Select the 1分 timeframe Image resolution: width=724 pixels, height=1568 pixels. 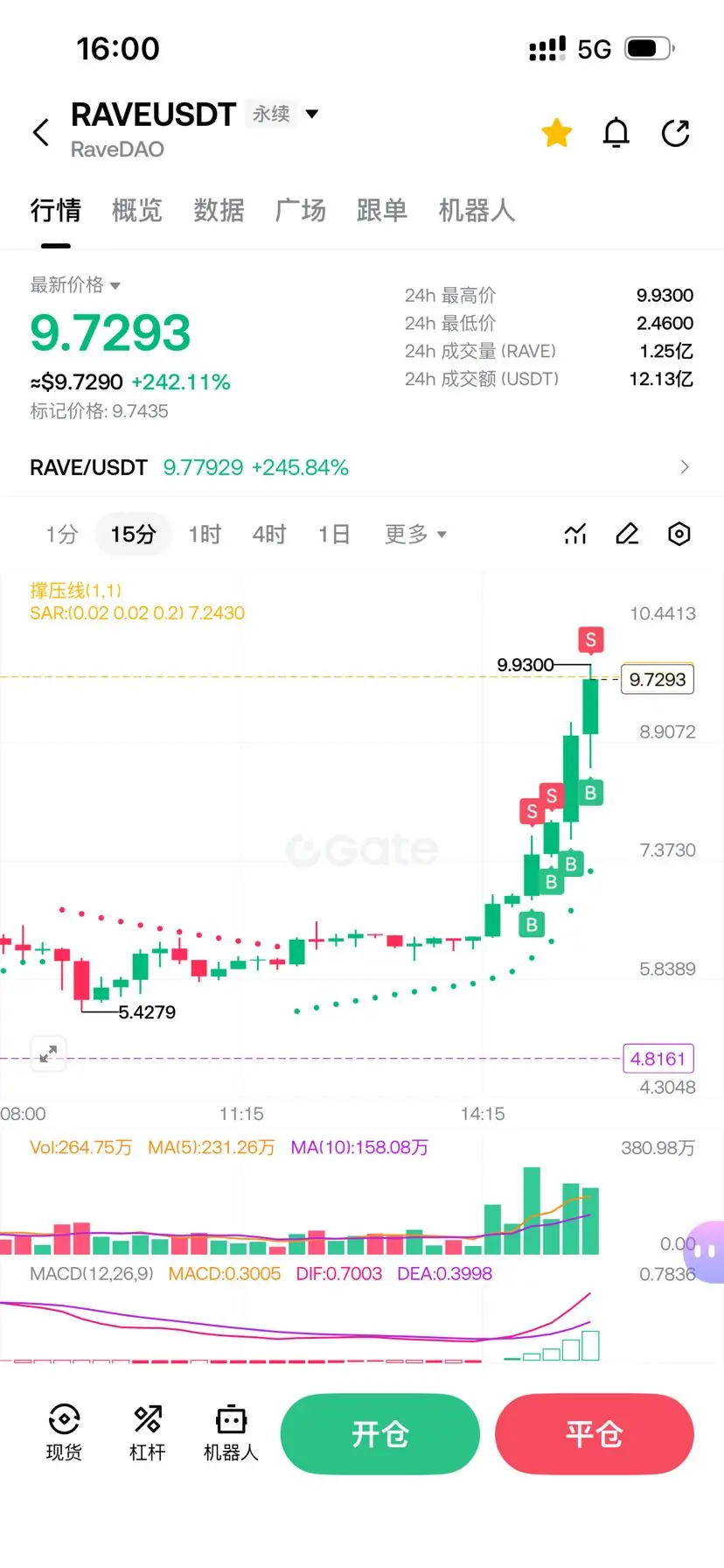click(62, 534)
